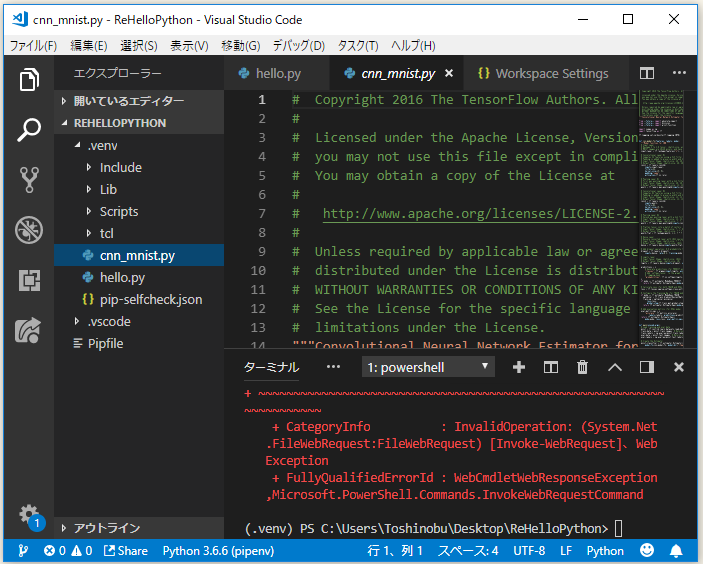The width and height of the screenshot is (703, 564).
Task: Open the Explorer view in activity bar
Action: 29,79
